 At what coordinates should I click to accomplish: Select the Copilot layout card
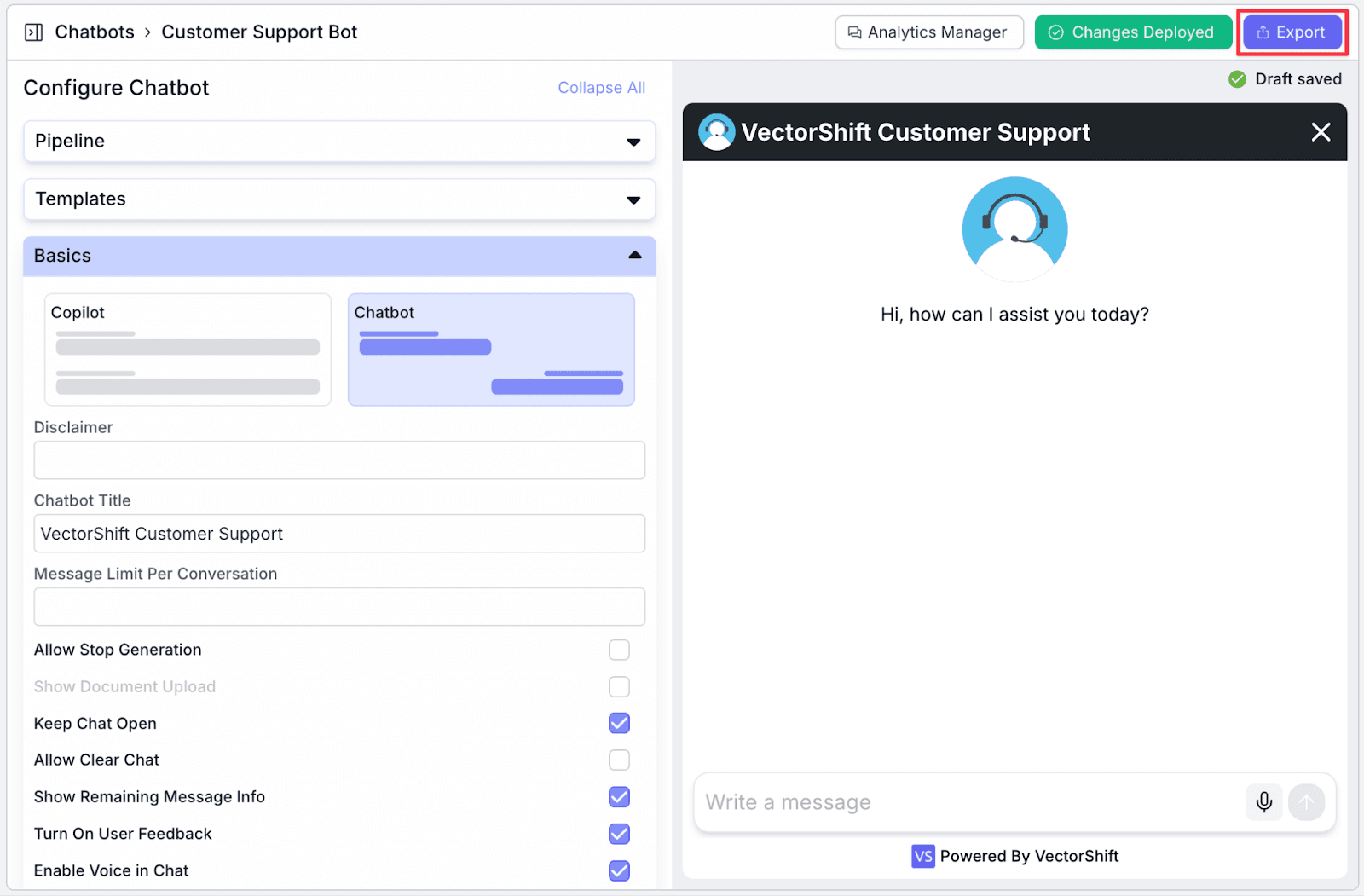(188, 350)
